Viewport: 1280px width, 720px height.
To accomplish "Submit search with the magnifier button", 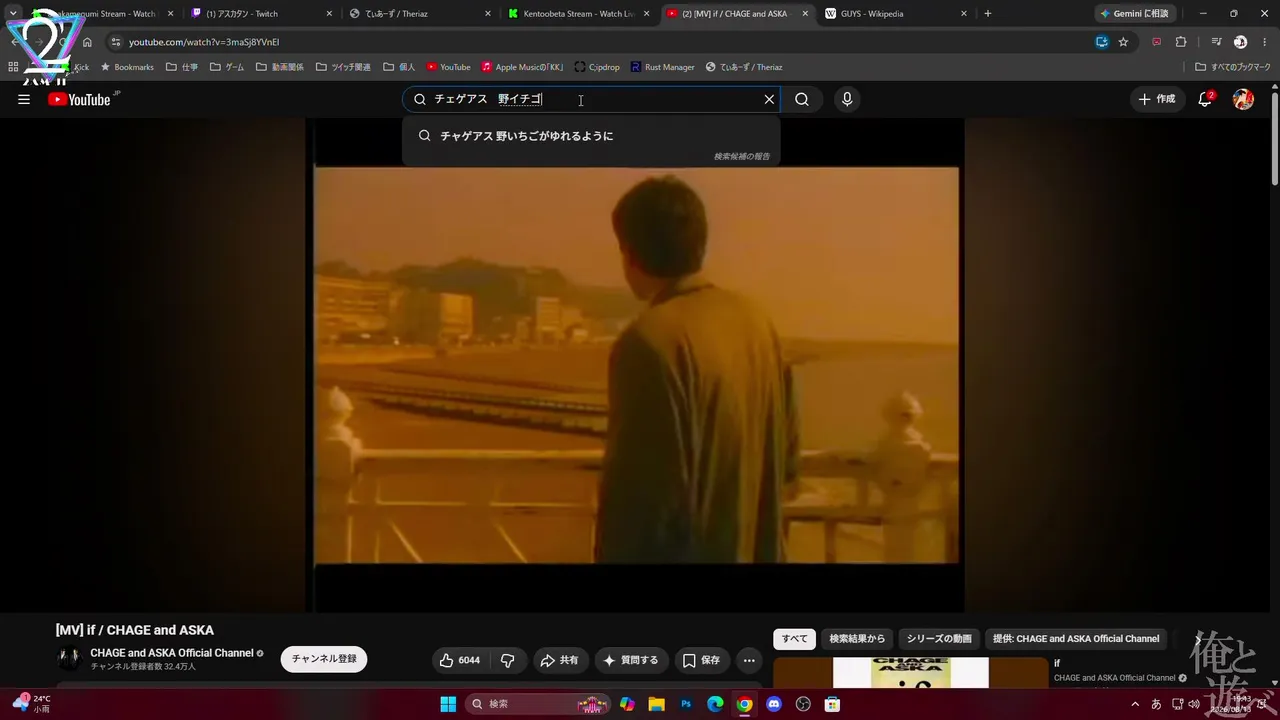I will [802, 99].
